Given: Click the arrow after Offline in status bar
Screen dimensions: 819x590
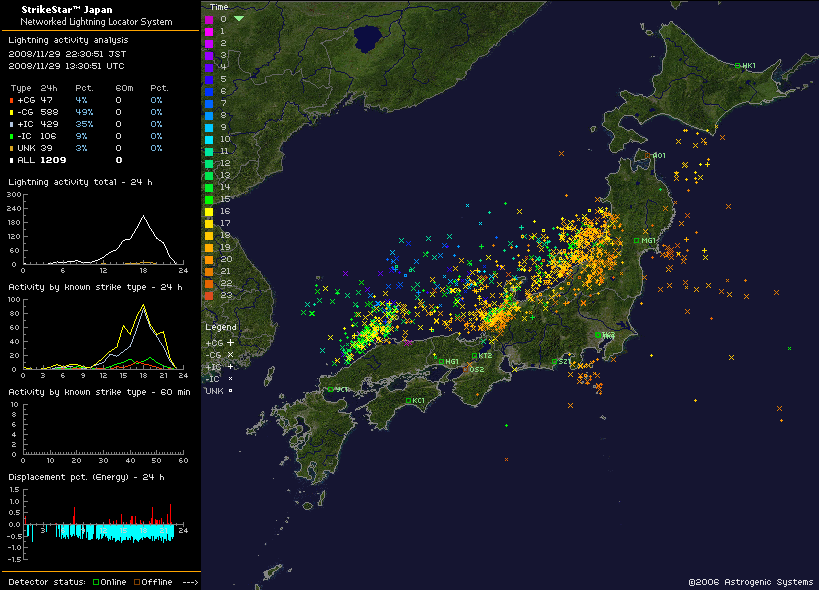Looking at the screenshot, I should [x=191, y=582].
